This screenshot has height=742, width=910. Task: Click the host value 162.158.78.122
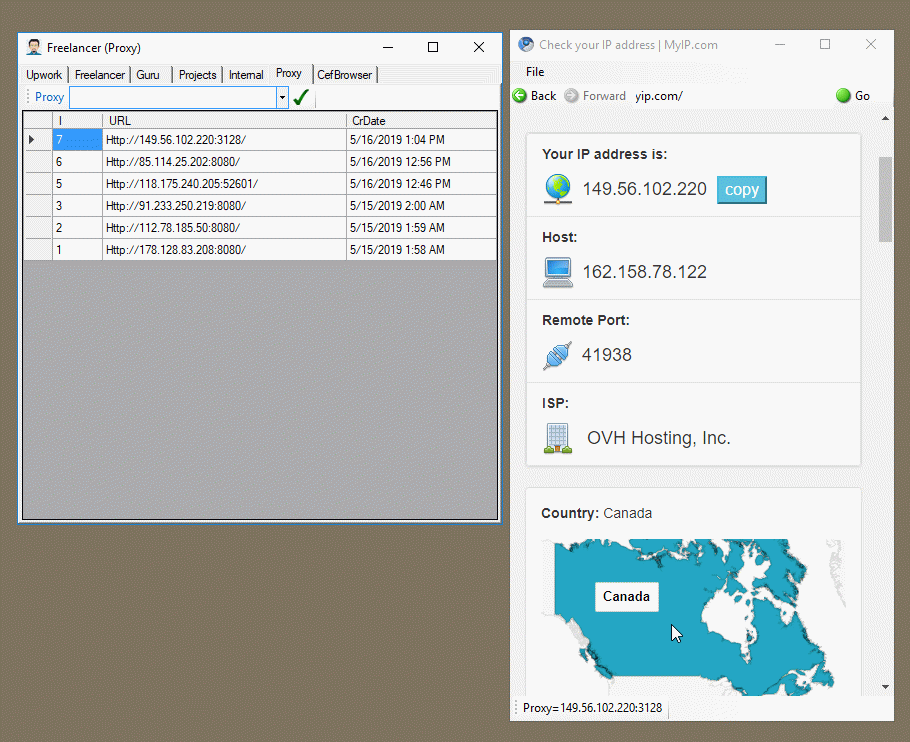tap(644, 272)
